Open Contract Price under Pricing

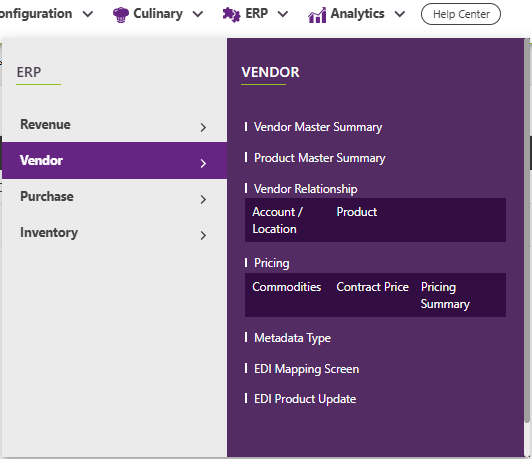click(x=372, y=287)
